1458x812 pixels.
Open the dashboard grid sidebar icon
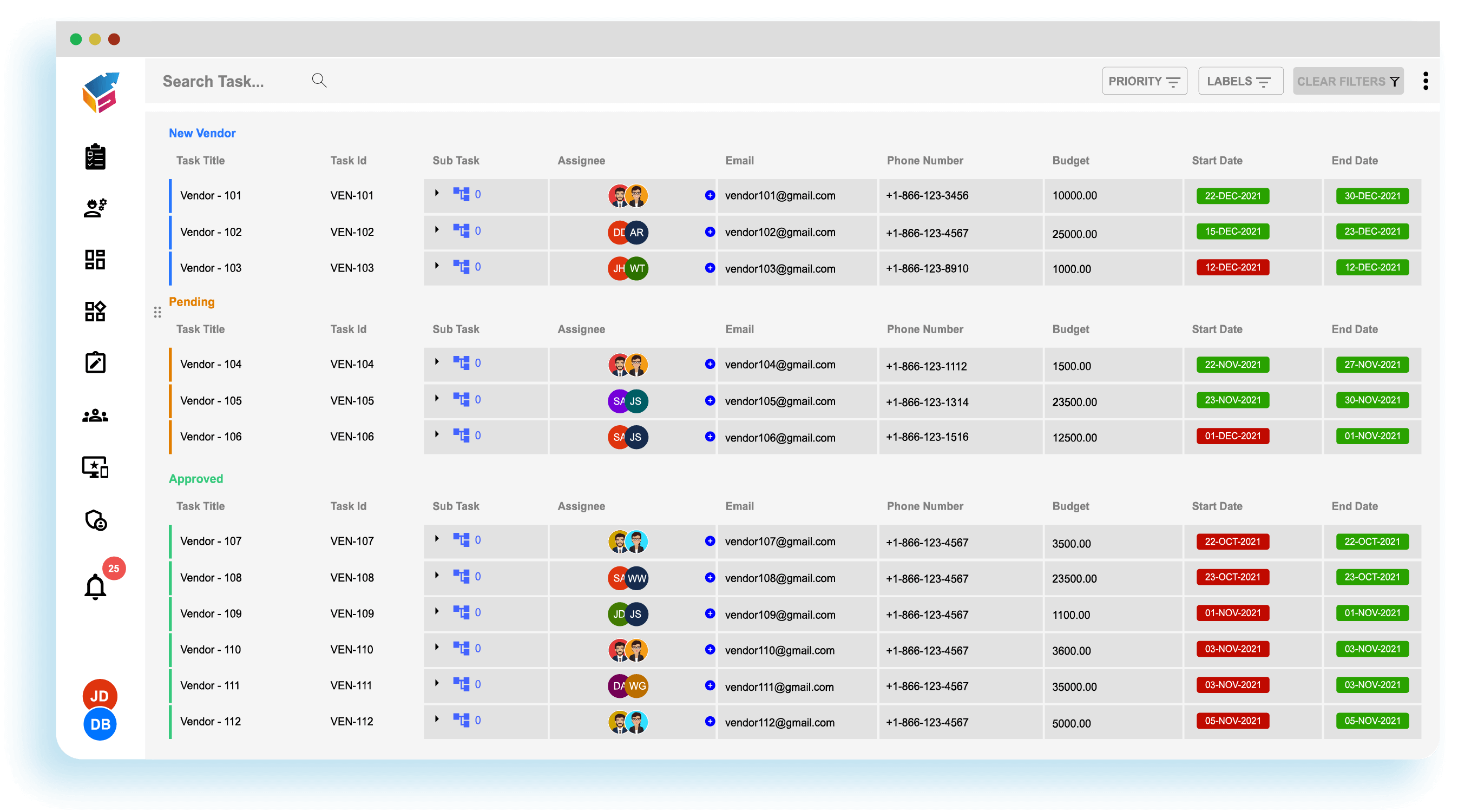[x=95, y=260]
